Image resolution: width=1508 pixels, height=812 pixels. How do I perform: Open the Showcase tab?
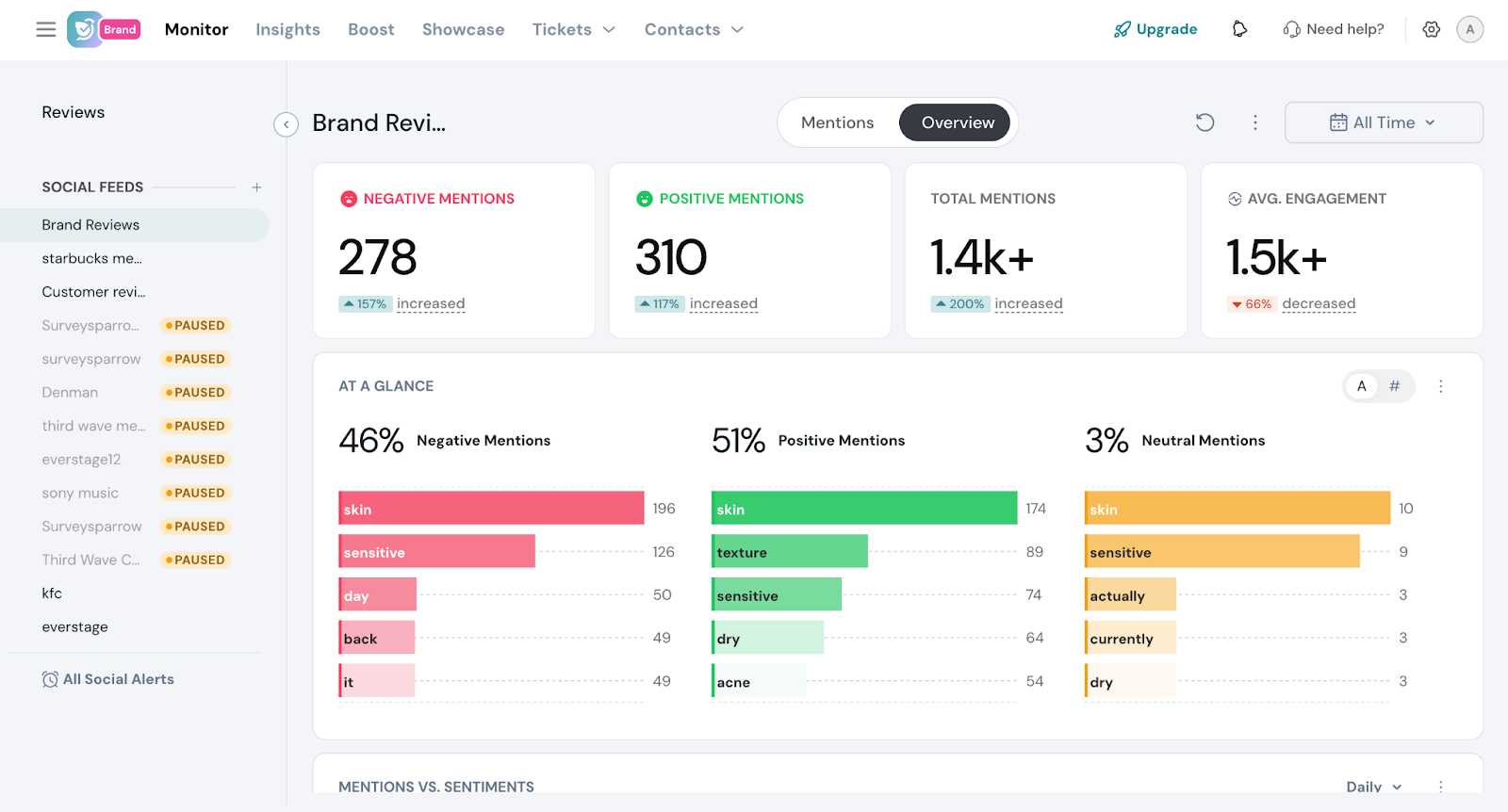coord(463,29)
